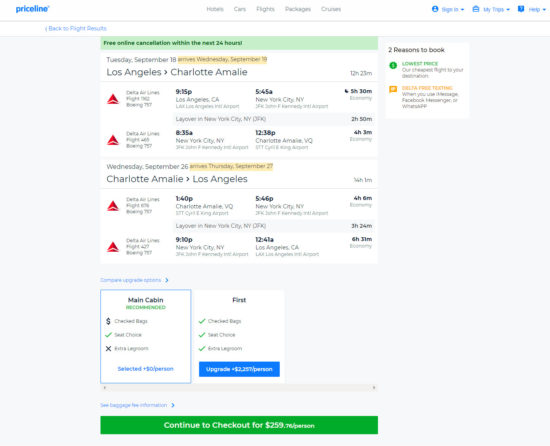
Task: Open Compare upgrade options link
Action: 130,280
